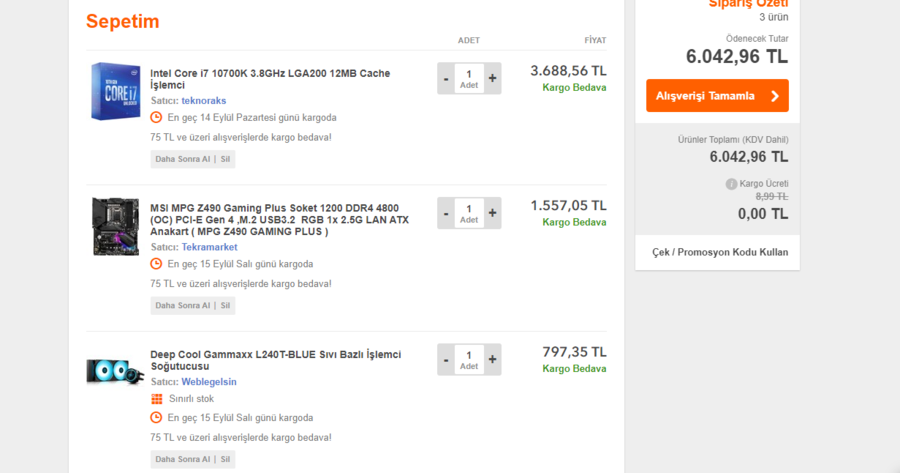Open Çek / Promosyon Kodu Kullan
Screen dimensions: 900x473
pyautogui.click(x=720, y=252)
